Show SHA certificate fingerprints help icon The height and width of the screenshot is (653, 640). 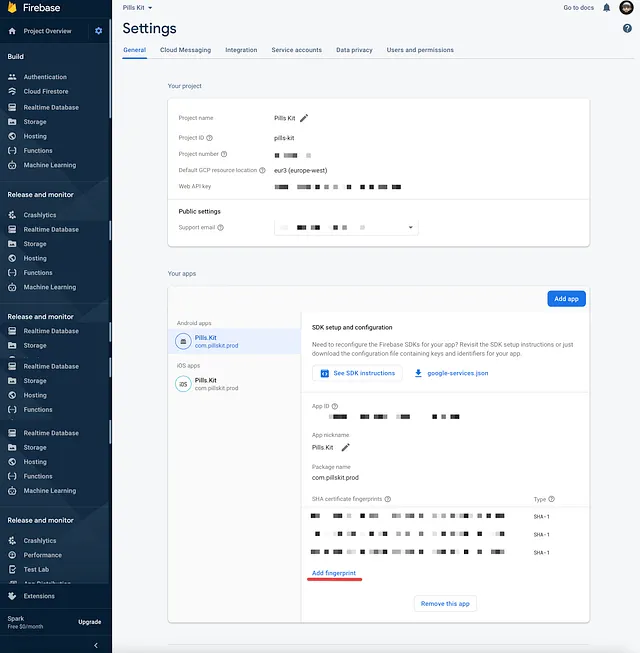388,499
